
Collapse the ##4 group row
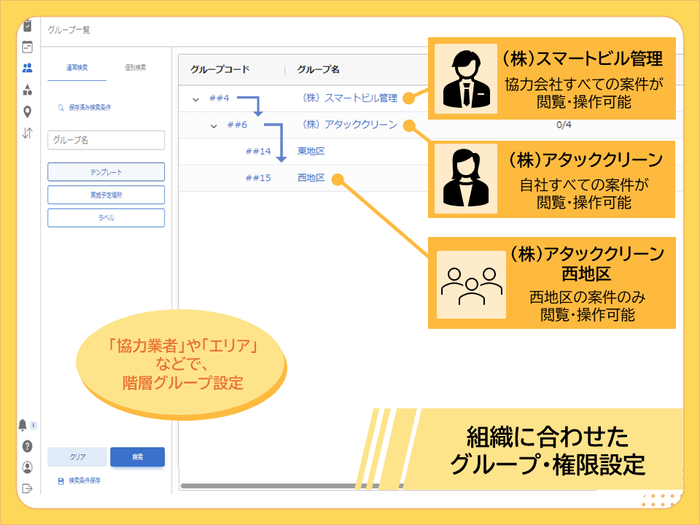tap(195, 98)
